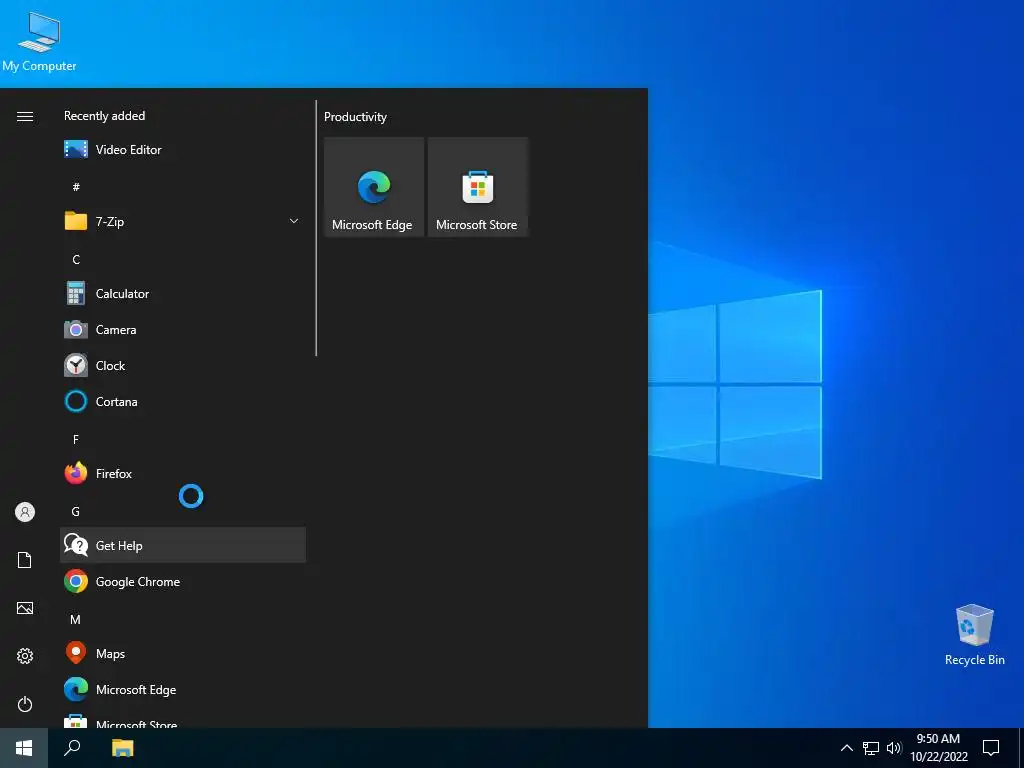Click the Show desktop sliver on taskbar
1024x768 pixels.
pos(1021,748)
